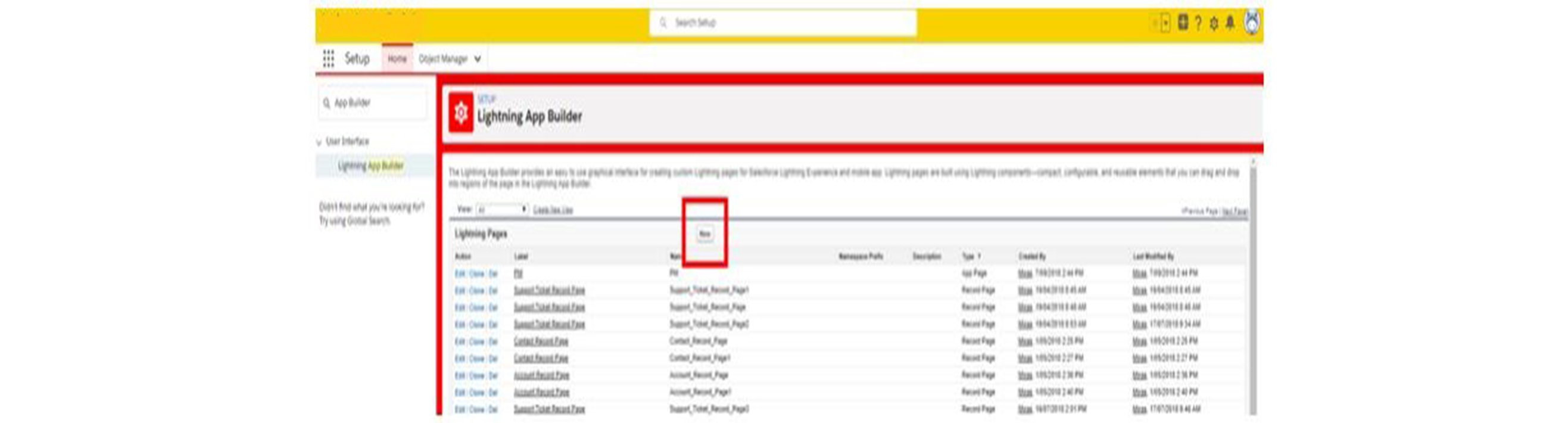
Task: Click Edit in the Support_Ticket_Record_Page1 row
Action: pos(460,290)
